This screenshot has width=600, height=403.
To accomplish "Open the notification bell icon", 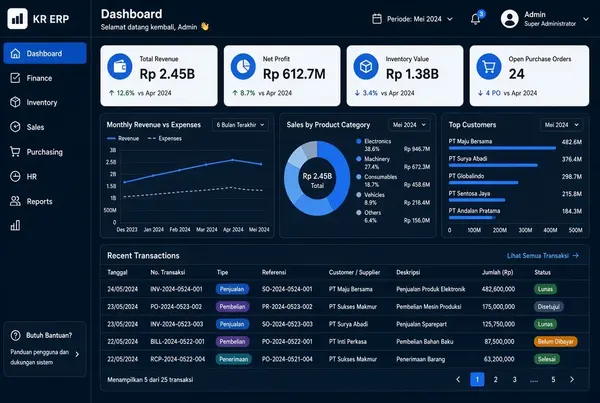I will click(475, 19).
